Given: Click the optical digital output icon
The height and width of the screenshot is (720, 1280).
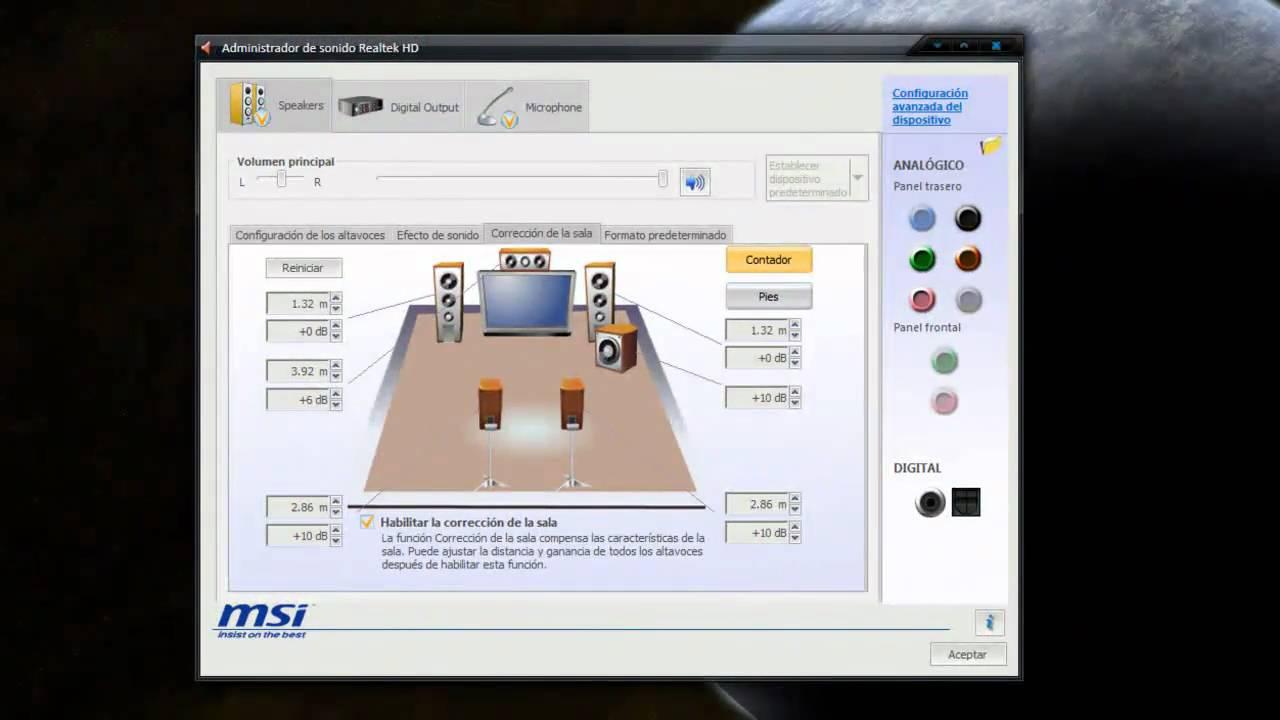Looking at the screenshot, I should (x=929, y=503).
